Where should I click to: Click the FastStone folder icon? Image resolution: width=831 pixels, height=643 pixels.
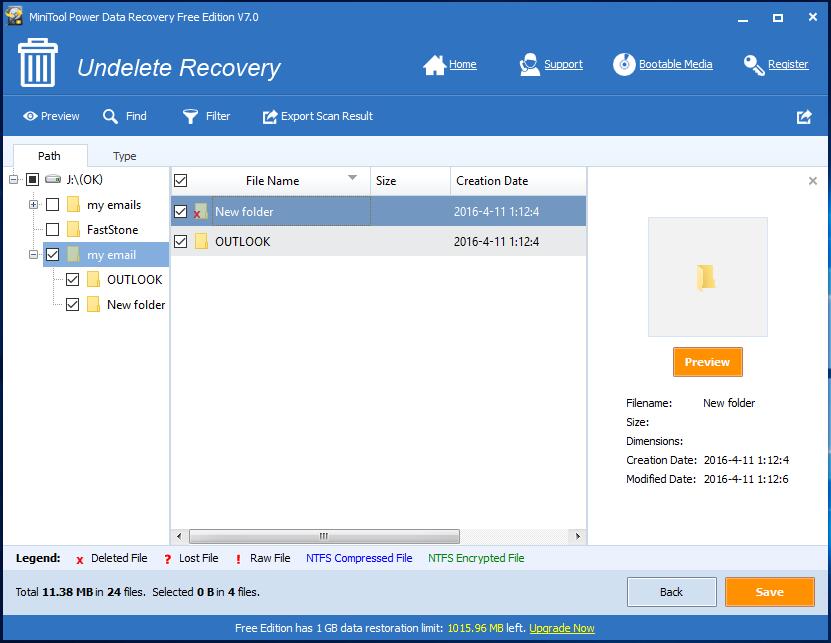tap(74, 230)
